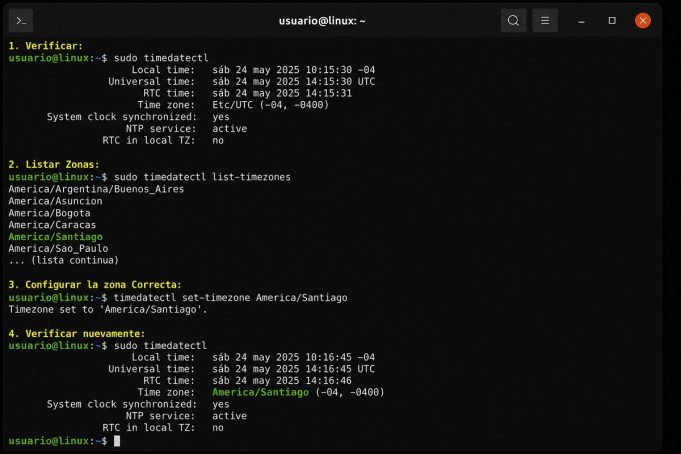Image resolution: width=681 pixels, height=454 pixels.
Task: Select the heading '3. Configurar la zona Correcta:'
Action: [x=95, y=285]
